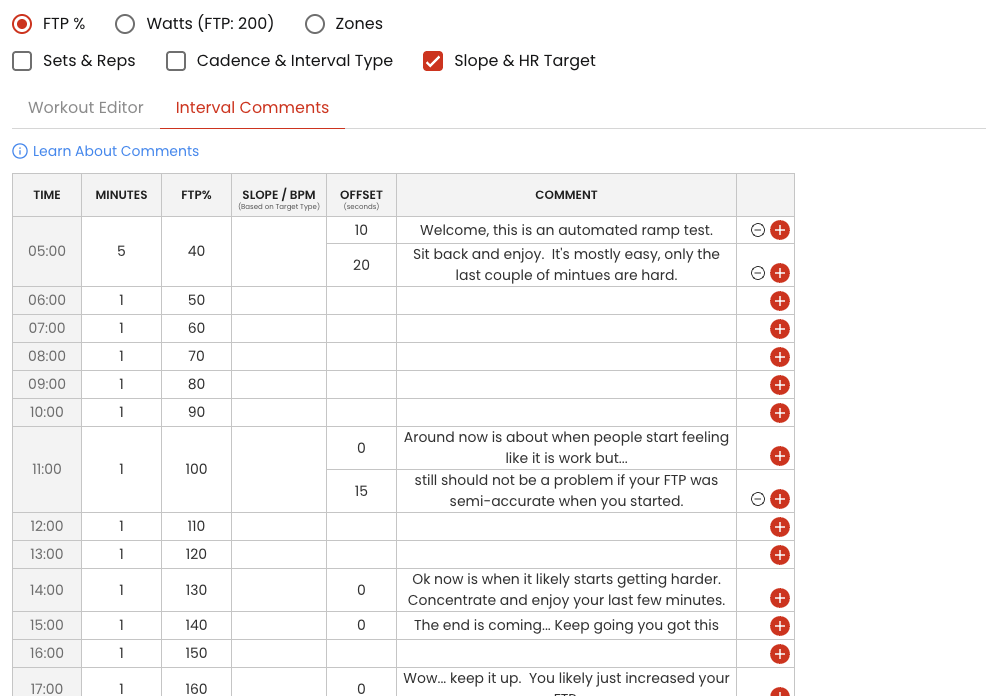Edit the offset value 15 field
The image size is (986, 696).
[361, 491]
